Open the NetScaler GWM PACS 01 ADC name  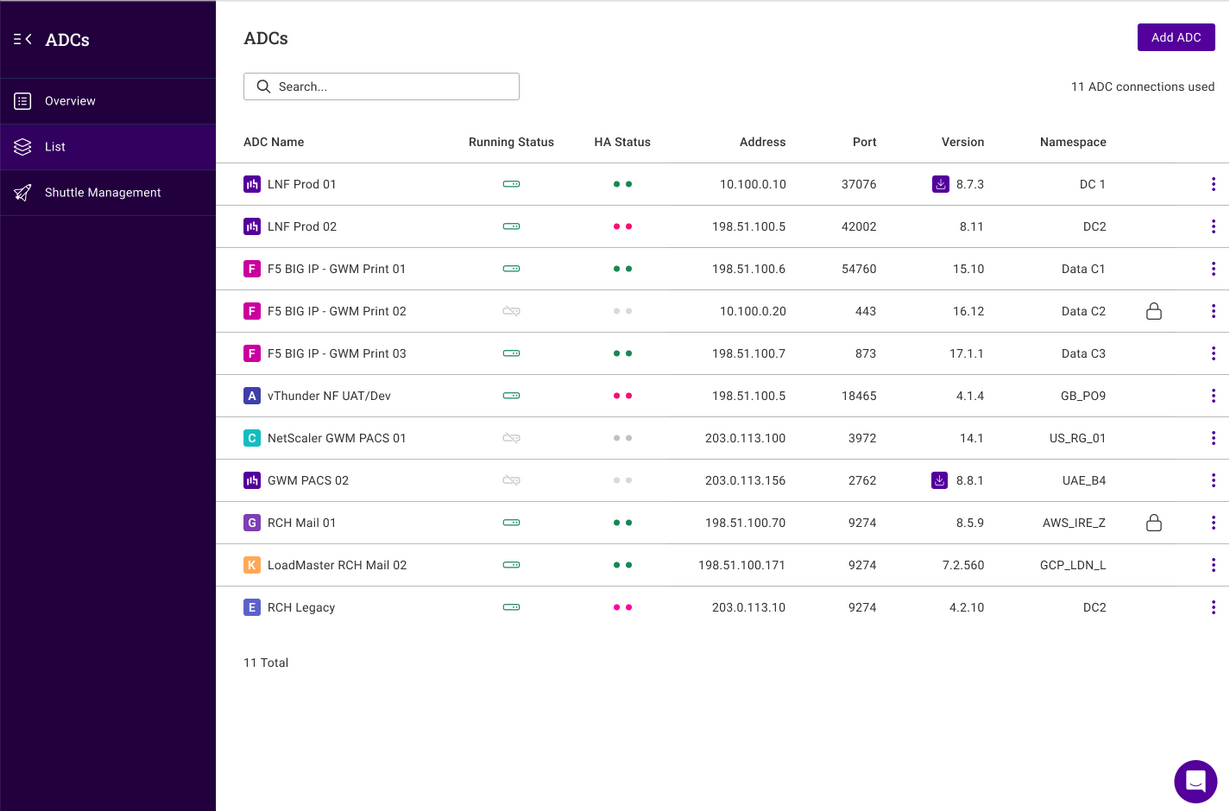(x=337, y=439)
